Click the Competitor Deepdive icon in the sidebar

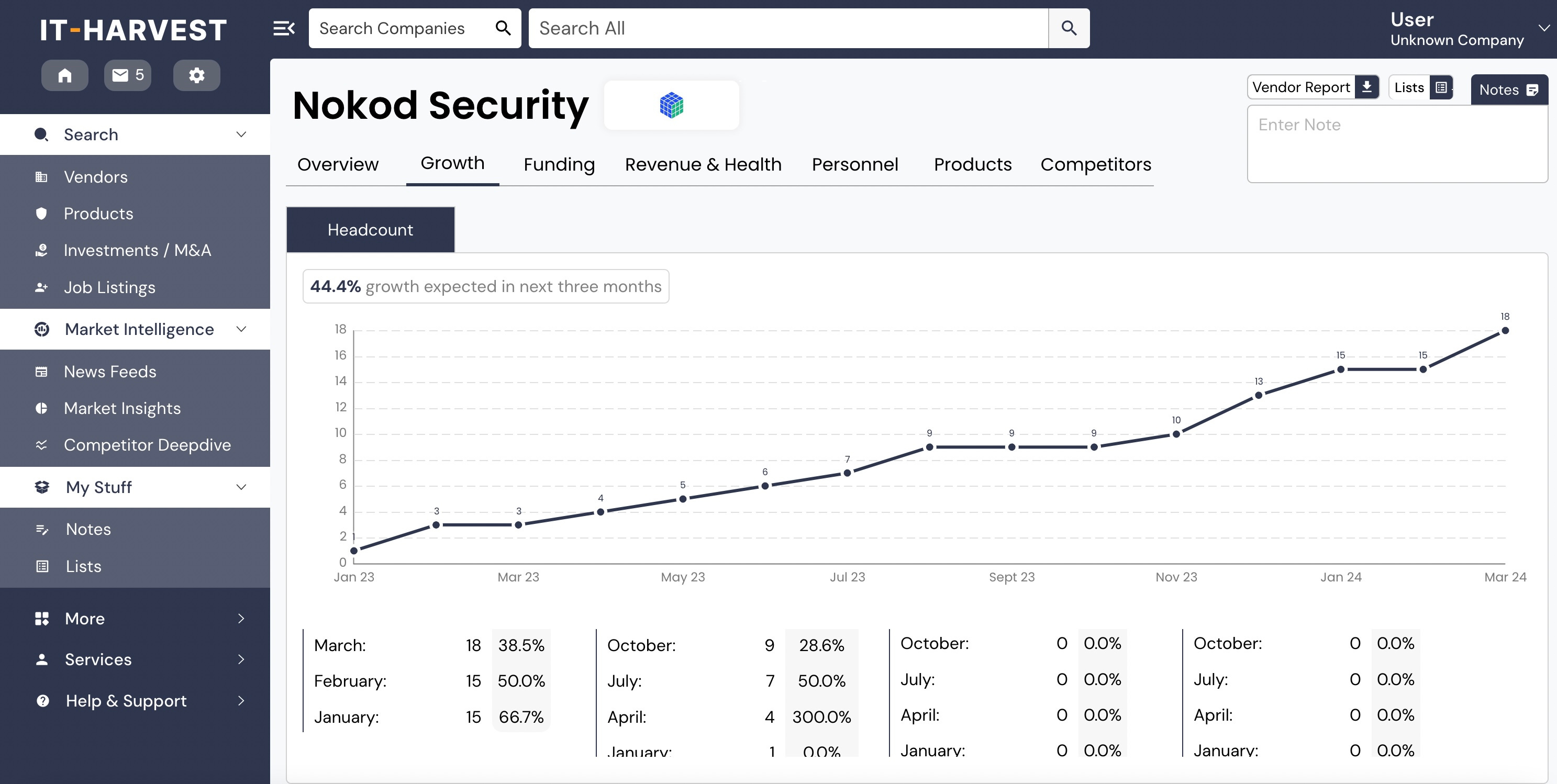[x=41, y=445]
